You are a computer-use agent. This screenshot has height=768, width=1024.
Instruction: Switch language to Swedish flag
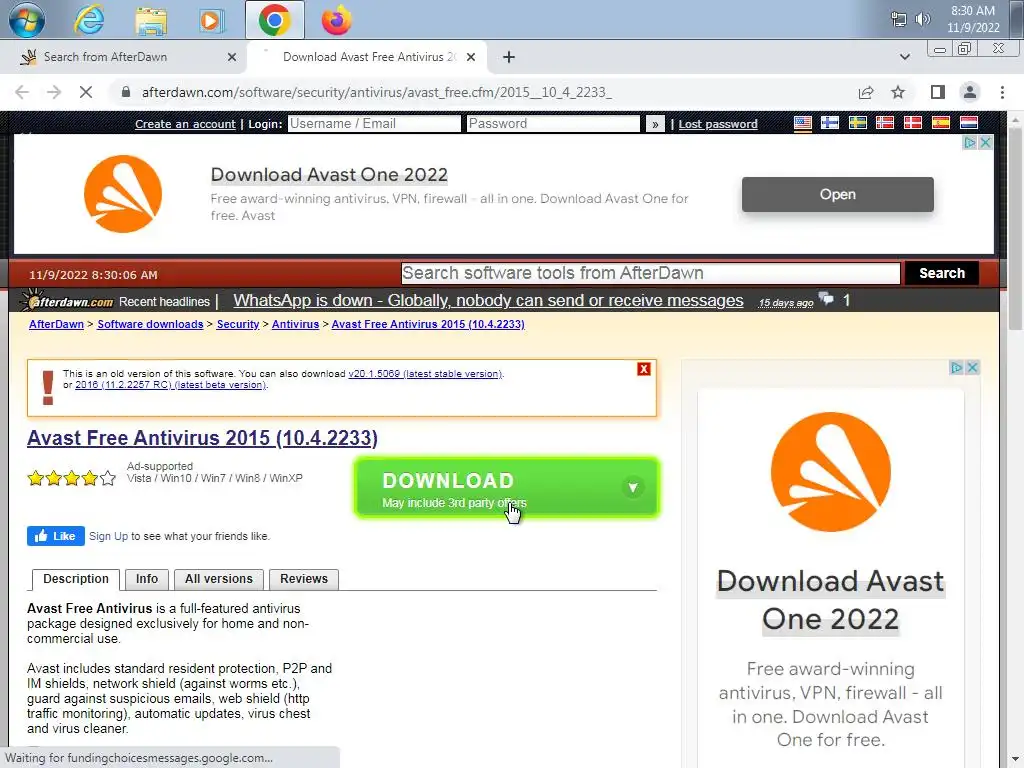(x=857, y=123)
